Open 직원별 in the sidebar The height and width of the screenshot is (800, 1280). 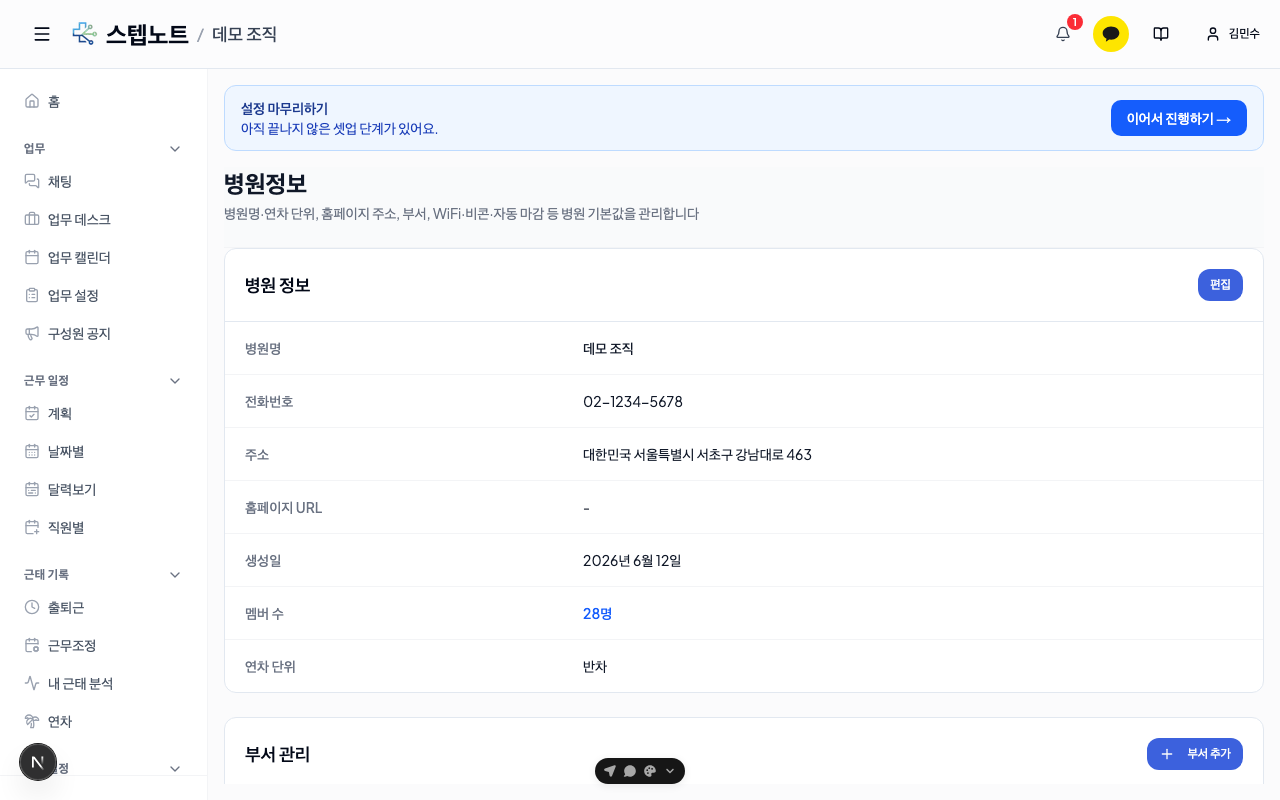point(104,527)
